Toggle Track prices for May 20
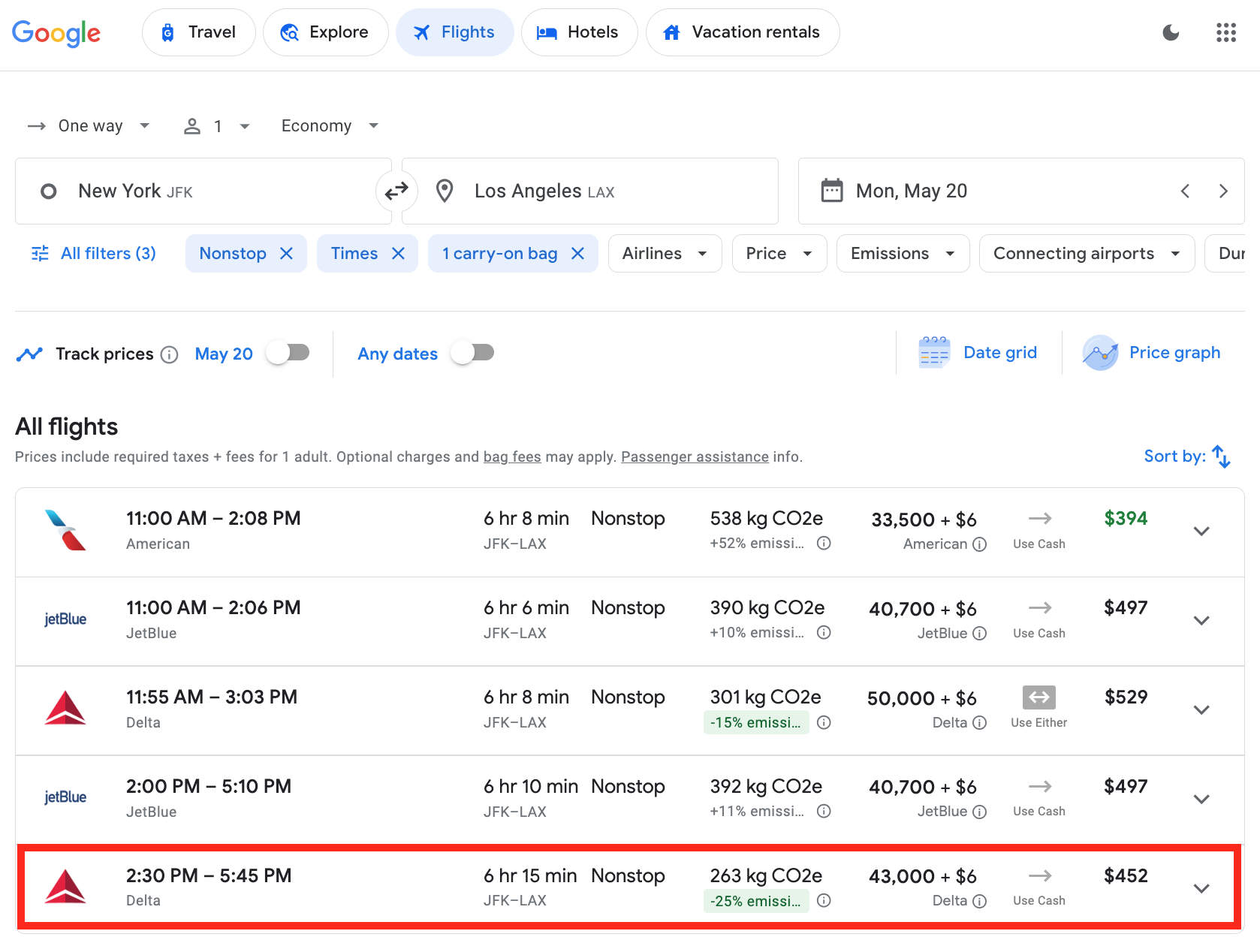1260x952 pixels. point(288,353)
